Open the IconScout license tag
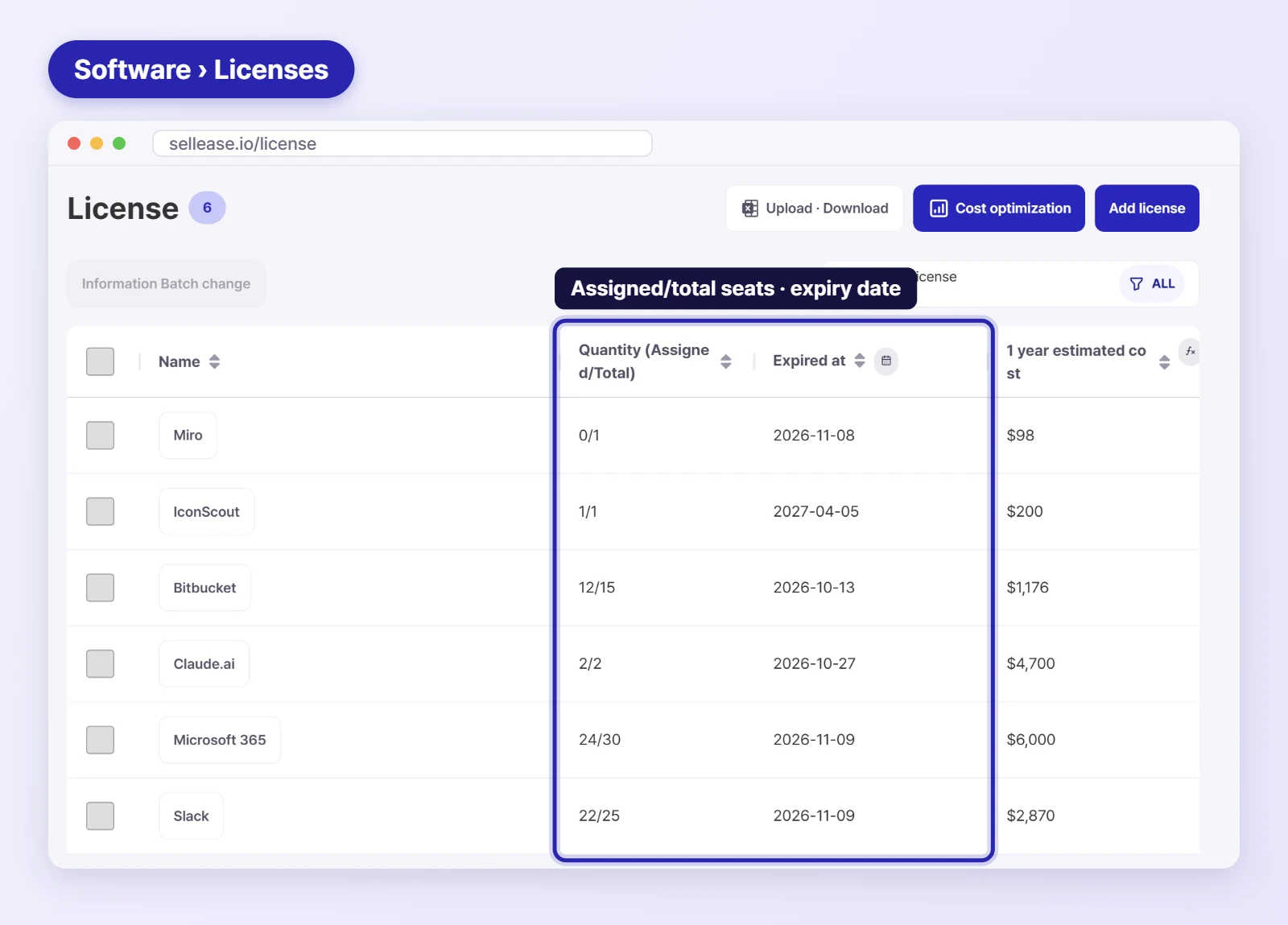 coord(206,511)
